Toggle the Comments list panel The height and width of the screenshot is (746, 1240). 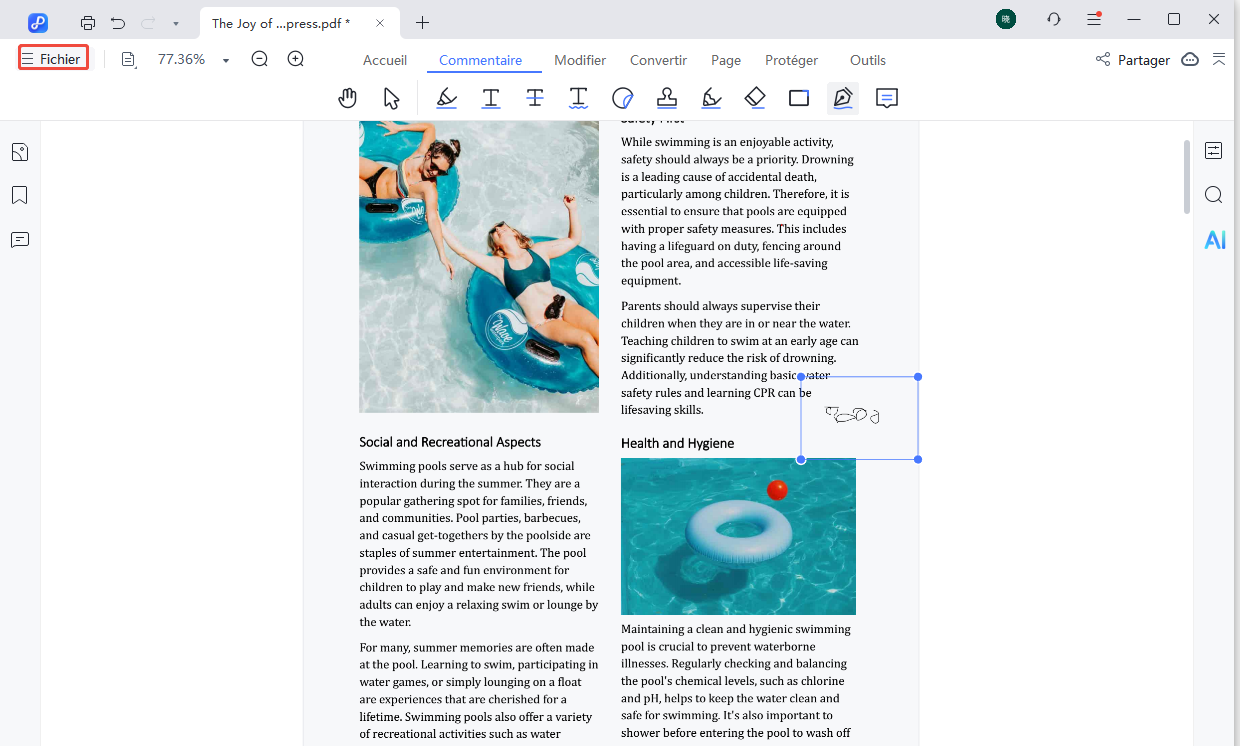19,239
